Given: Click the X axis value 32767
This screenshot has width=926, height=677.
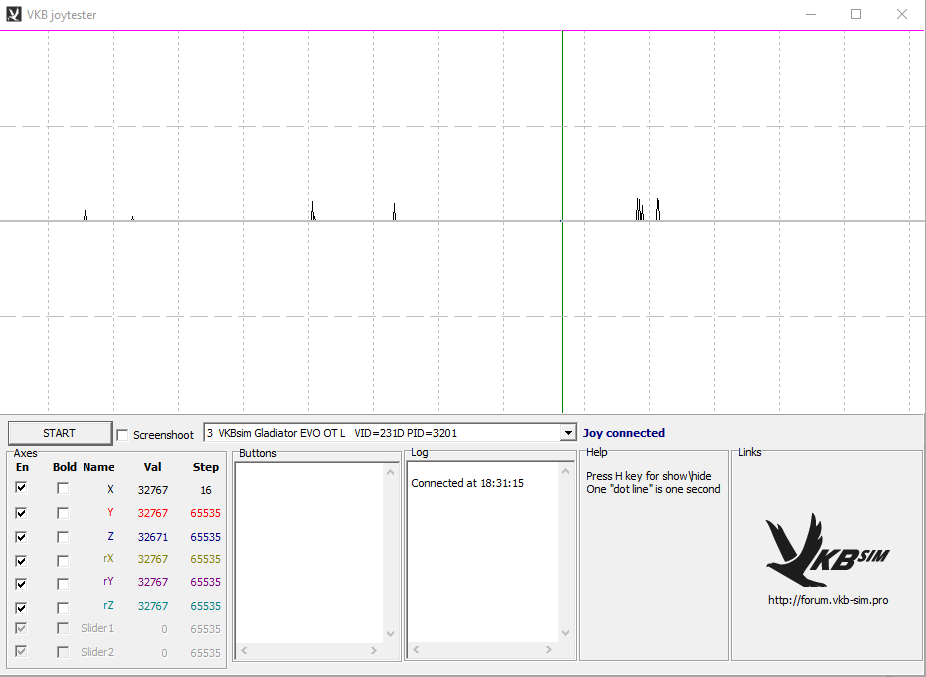Looking at the screenshot, I should 153,490.
